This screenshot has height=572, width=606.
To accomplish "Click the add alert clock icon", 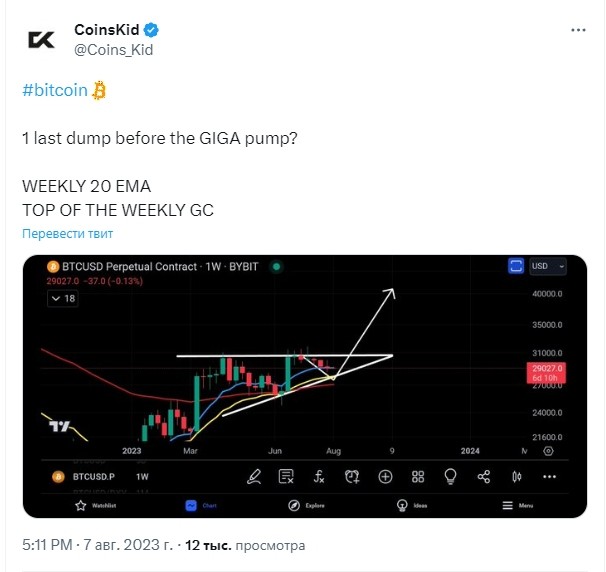I will tap(352, 477).
